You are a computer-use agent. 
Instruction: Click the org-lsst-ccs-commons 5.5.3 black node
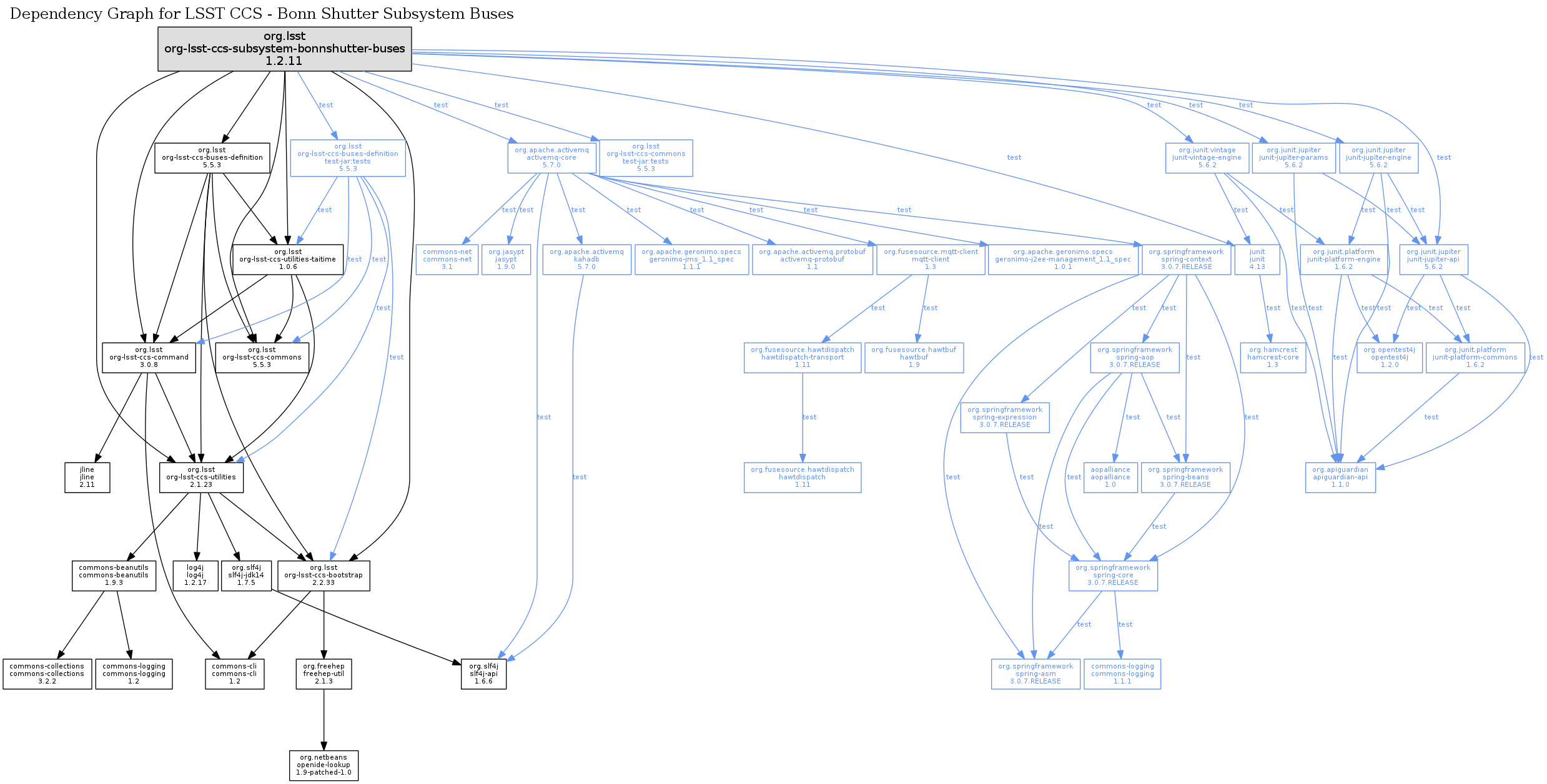tap(262, 358)
